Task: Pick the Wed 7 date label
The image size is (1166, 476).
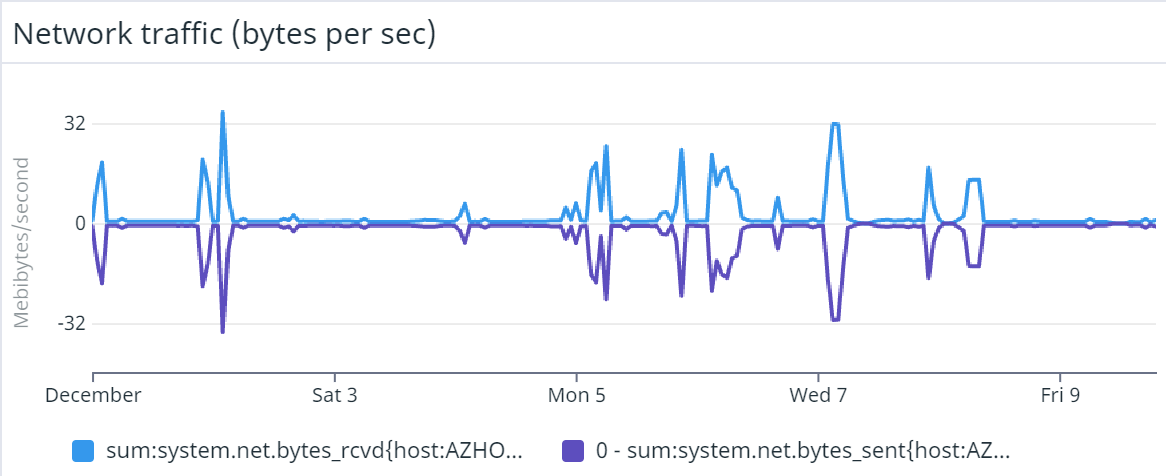Action: pyautogui.click(x=818, y=395)
